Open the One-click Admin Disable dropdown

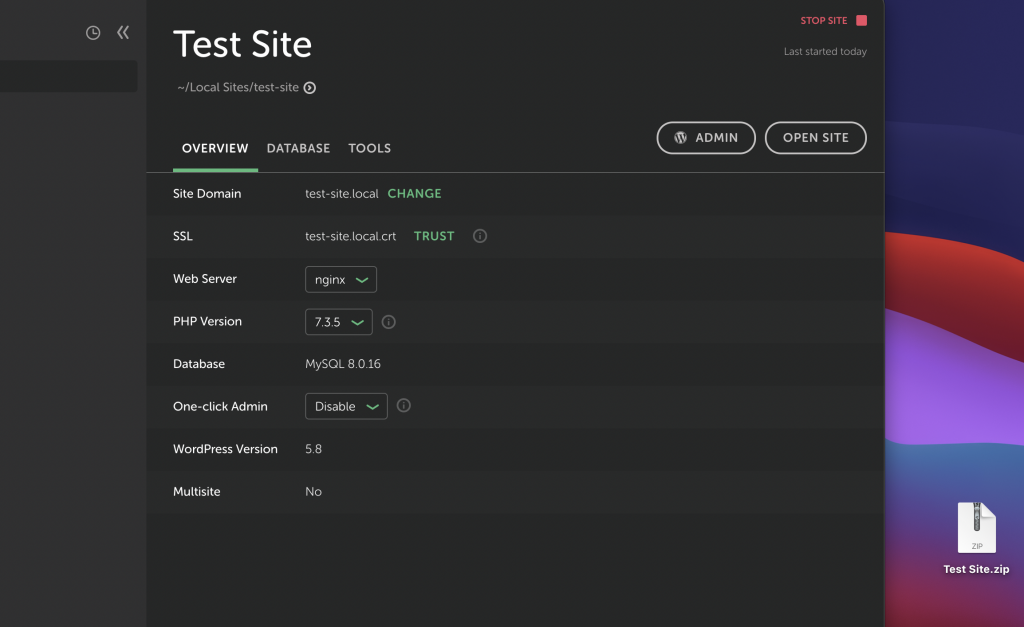pos(346,406)
